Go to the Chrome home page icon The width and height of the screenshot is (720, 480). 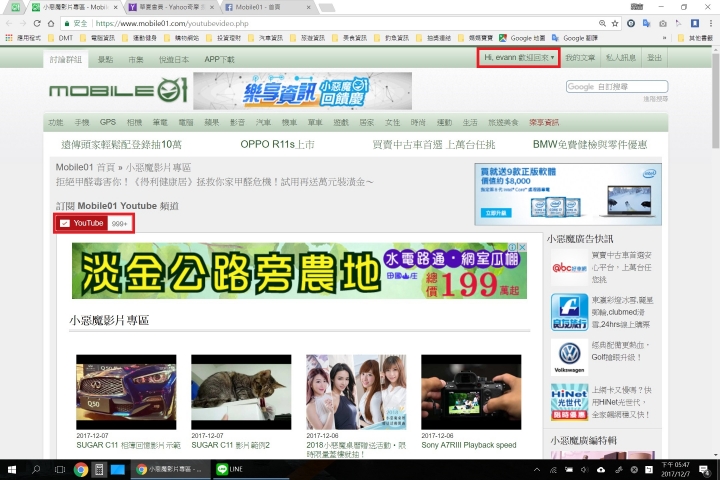point(51,23)
